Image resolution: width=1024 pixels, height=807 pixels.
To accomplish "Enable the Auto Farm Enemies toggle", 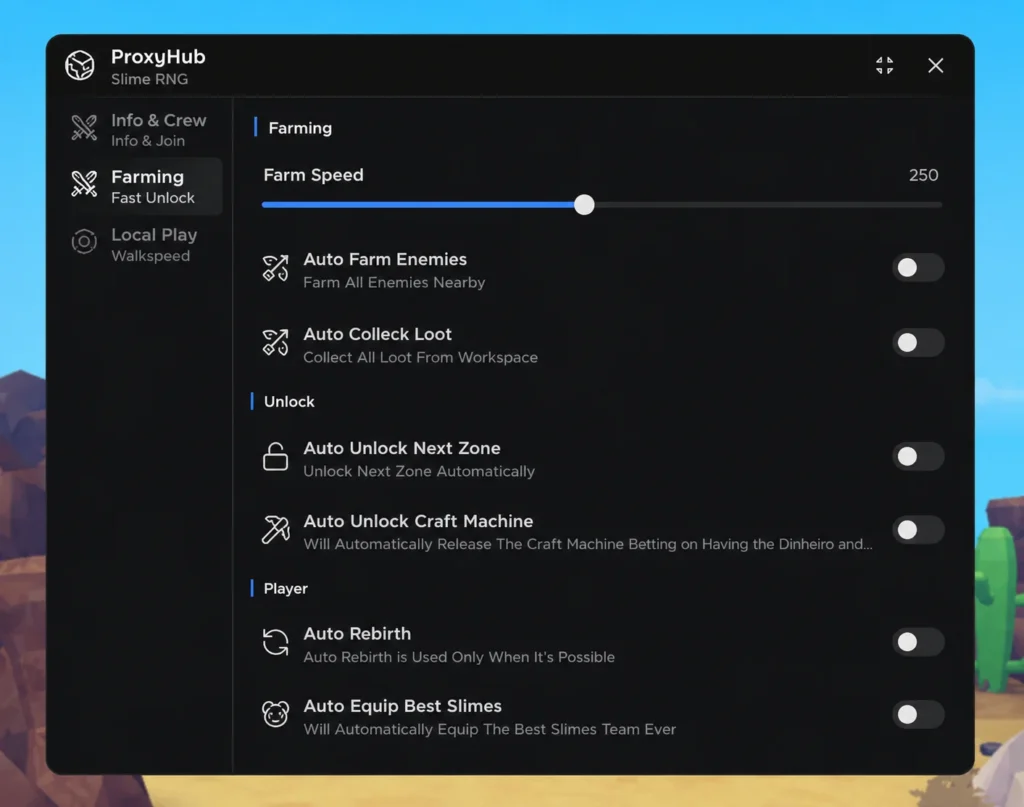I will pyautogui.click(x=918, y=268).
